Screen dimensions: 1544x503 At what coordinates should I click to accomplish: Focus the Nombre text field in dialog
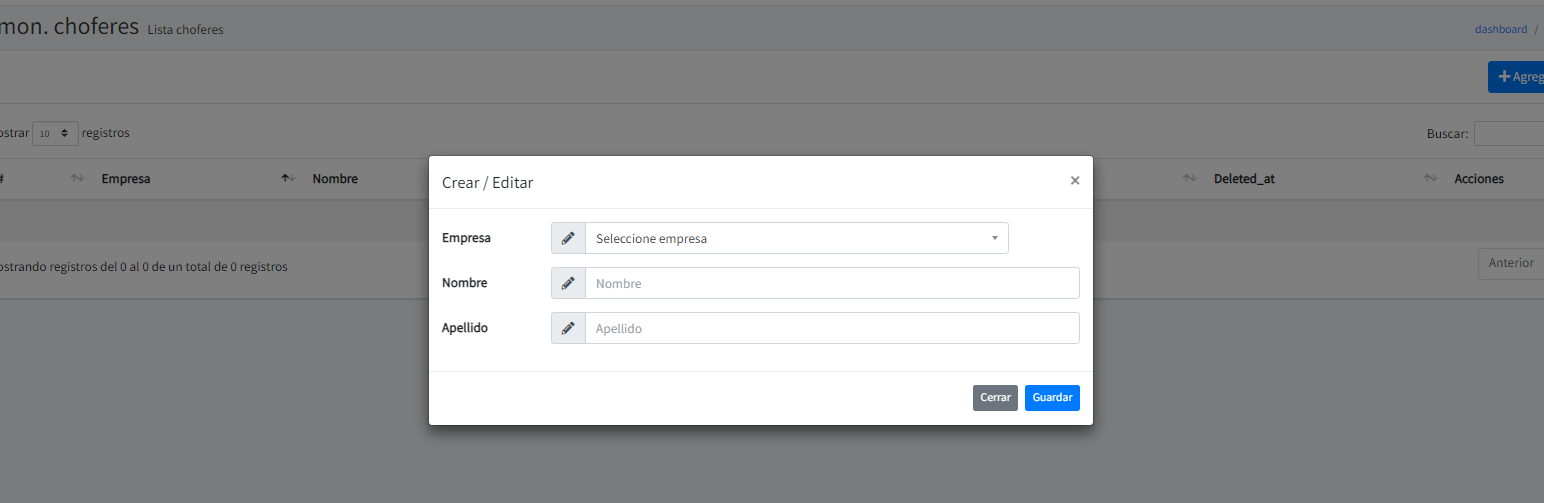[x=831, y=283]
